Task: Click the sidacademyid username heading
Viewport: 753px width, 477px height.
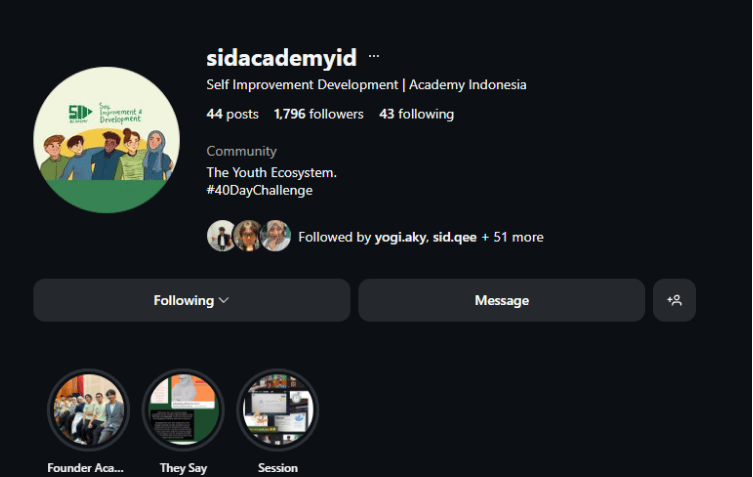Action: 281,58
